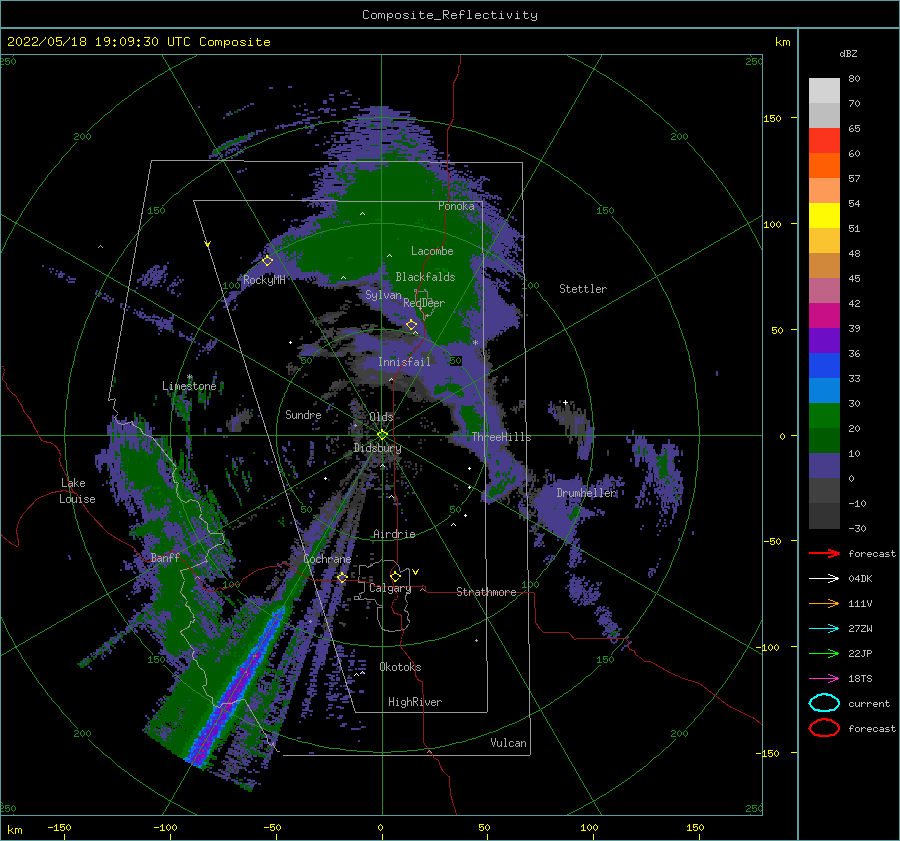This screenshot has width=900, height=841.
Task: Click the yellow V marker northwest of RockyMH
Action: [x=208, y=244]
